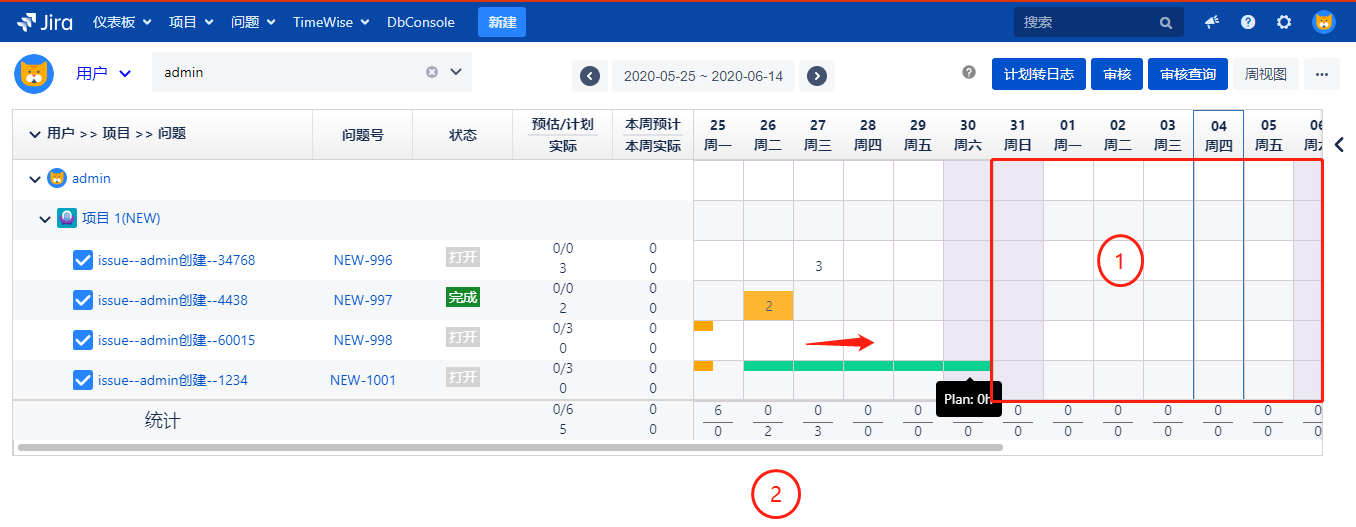Click the three-dots more options button
The image size is (1356, 527).
(x=1321, y=74)
